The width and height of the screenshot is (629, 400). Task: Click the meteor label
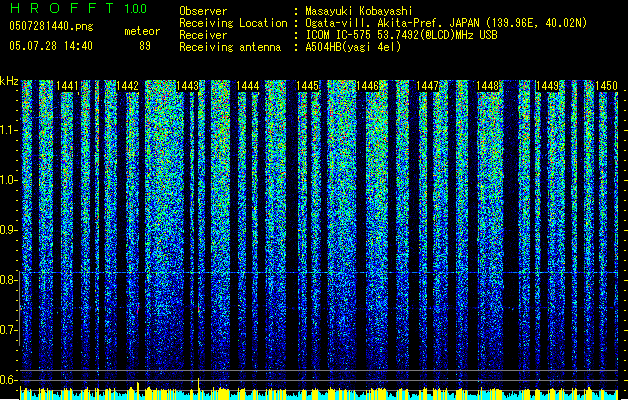142,31
